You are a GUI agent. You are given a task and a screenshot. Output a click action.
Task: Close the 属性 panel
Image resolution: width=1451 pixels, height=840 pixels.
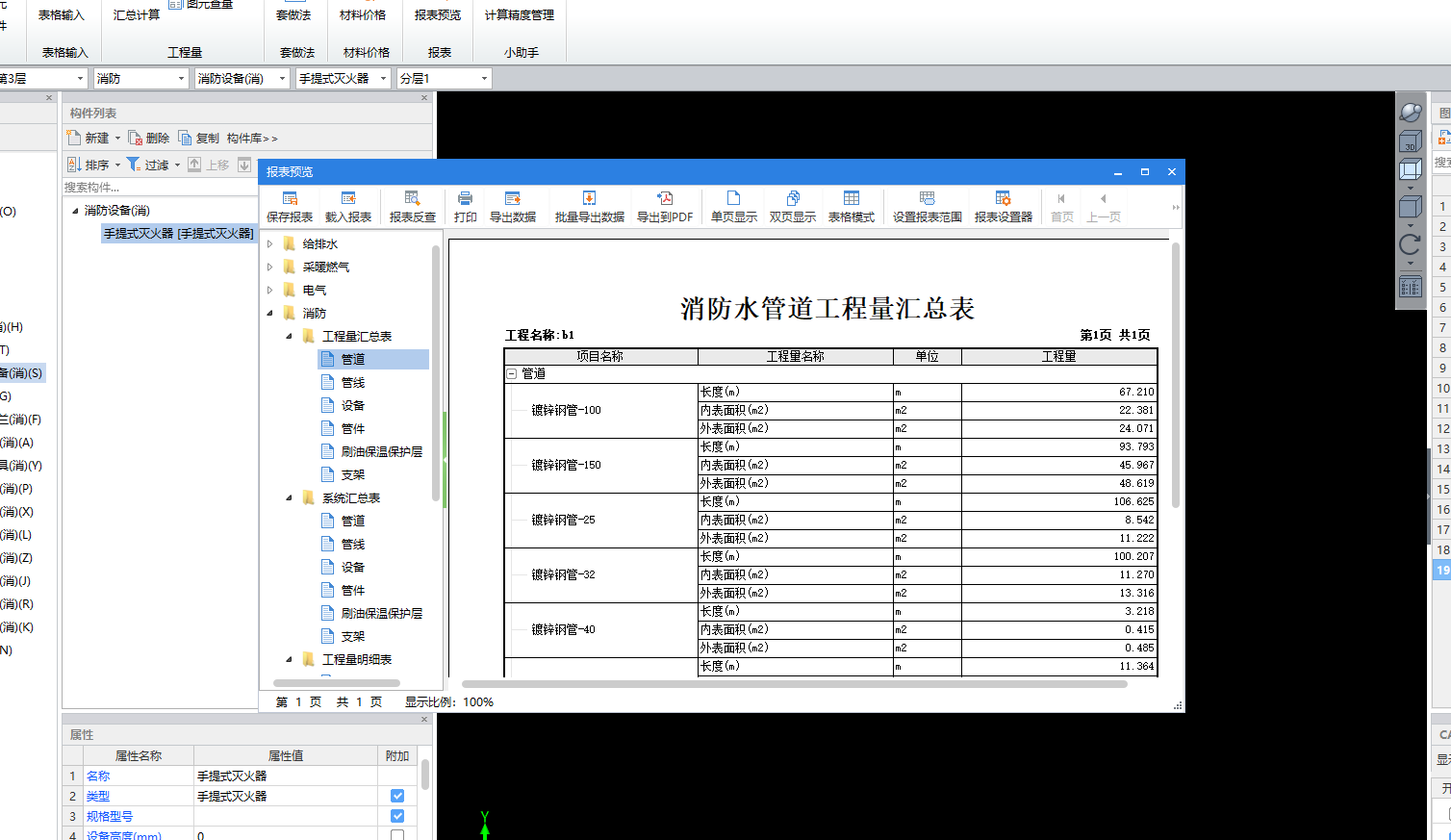(424, 719)
